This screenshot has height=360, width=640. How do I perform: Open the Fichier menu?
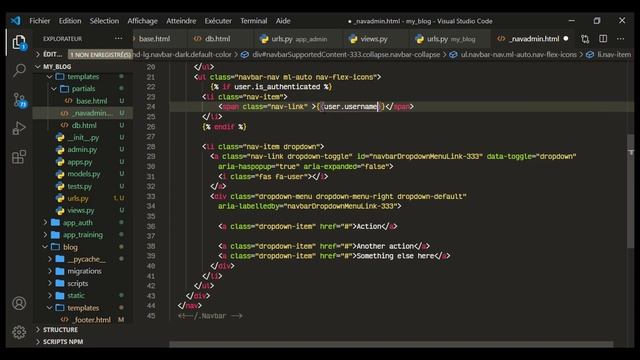(x=40, y=21)
